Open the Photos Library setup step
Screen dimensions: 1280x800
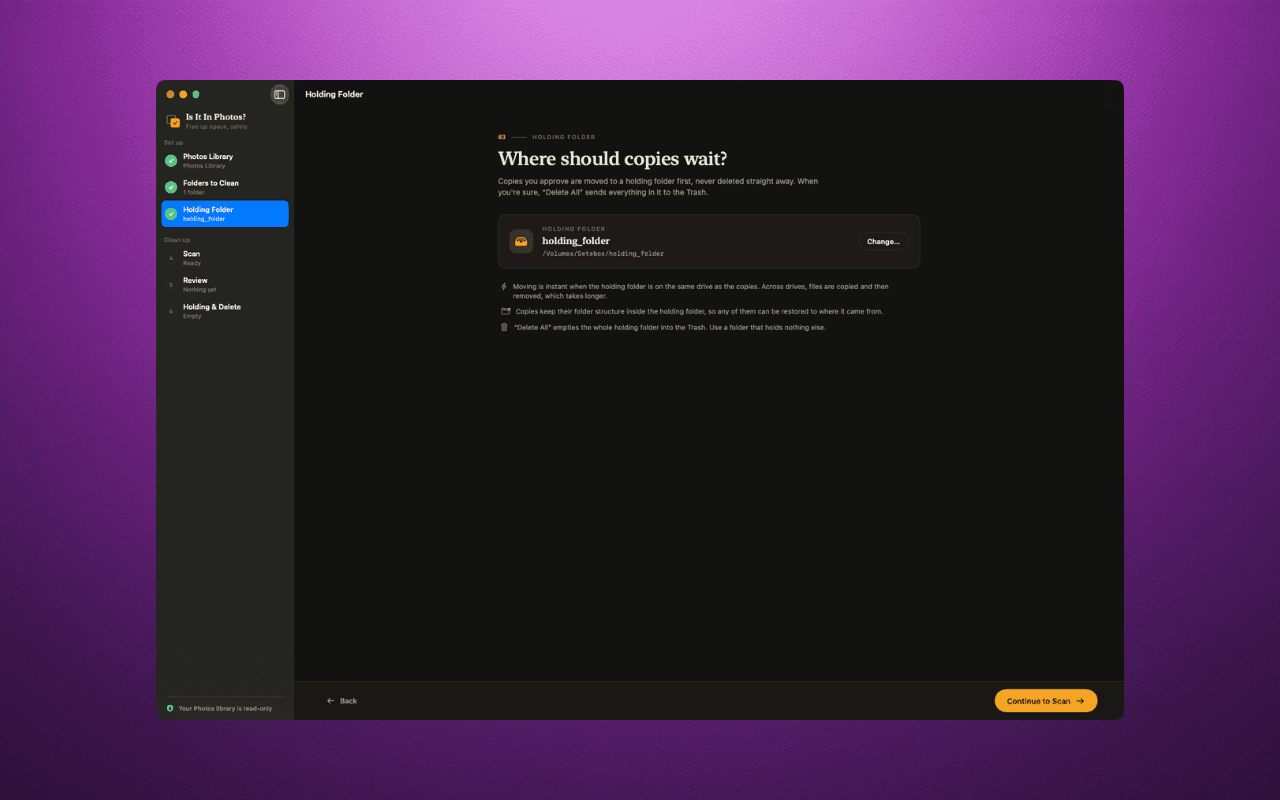point(225,160)
